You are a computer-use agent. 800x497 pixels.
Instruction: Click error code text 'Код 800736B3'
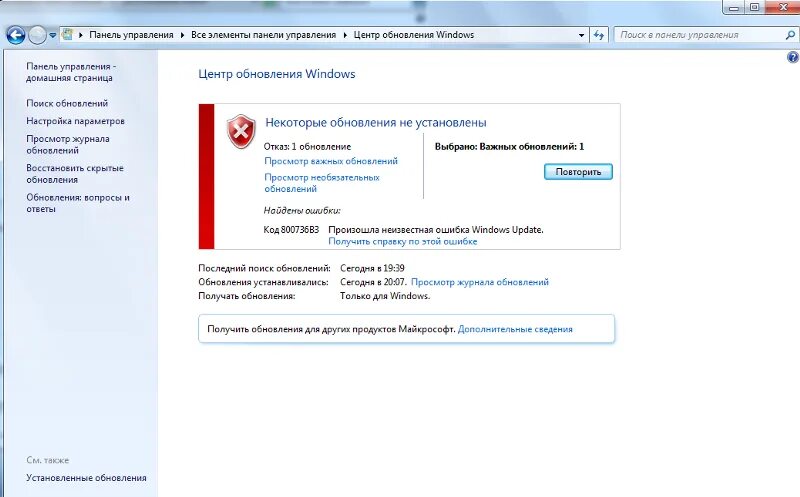click(x=291, y=230)
